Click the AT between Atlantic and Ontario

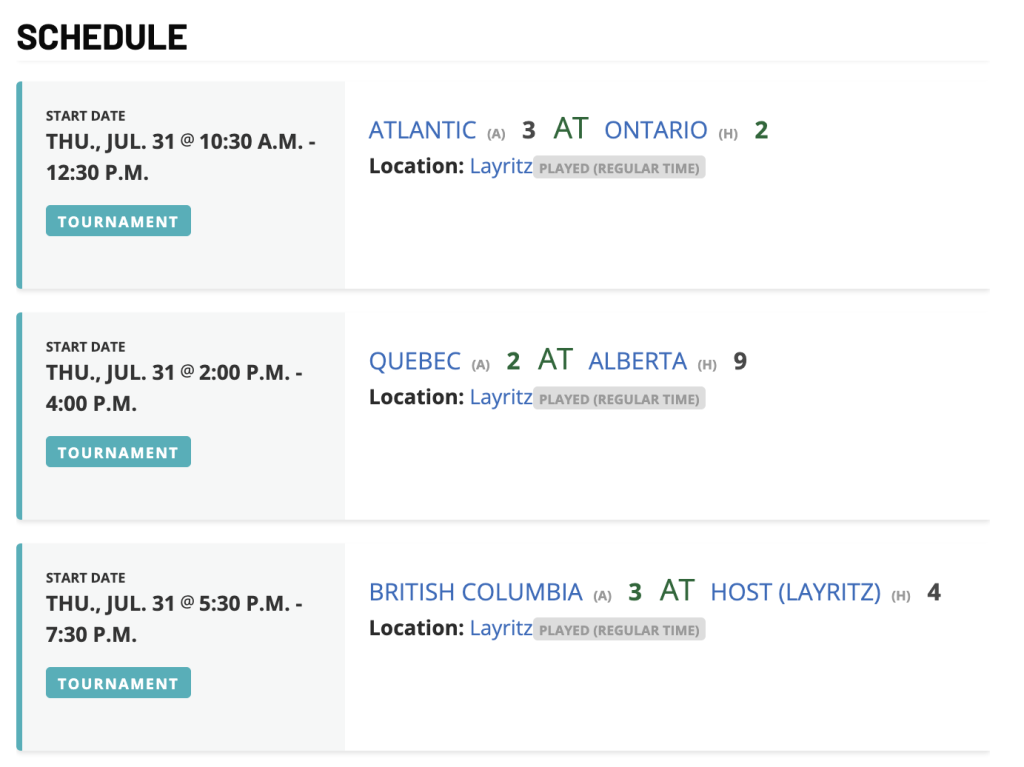(571, 129)
